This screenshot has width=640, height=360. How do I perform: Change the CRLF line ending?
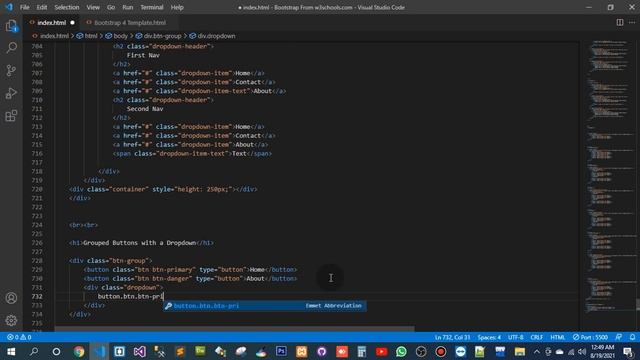tap(536, 337)
